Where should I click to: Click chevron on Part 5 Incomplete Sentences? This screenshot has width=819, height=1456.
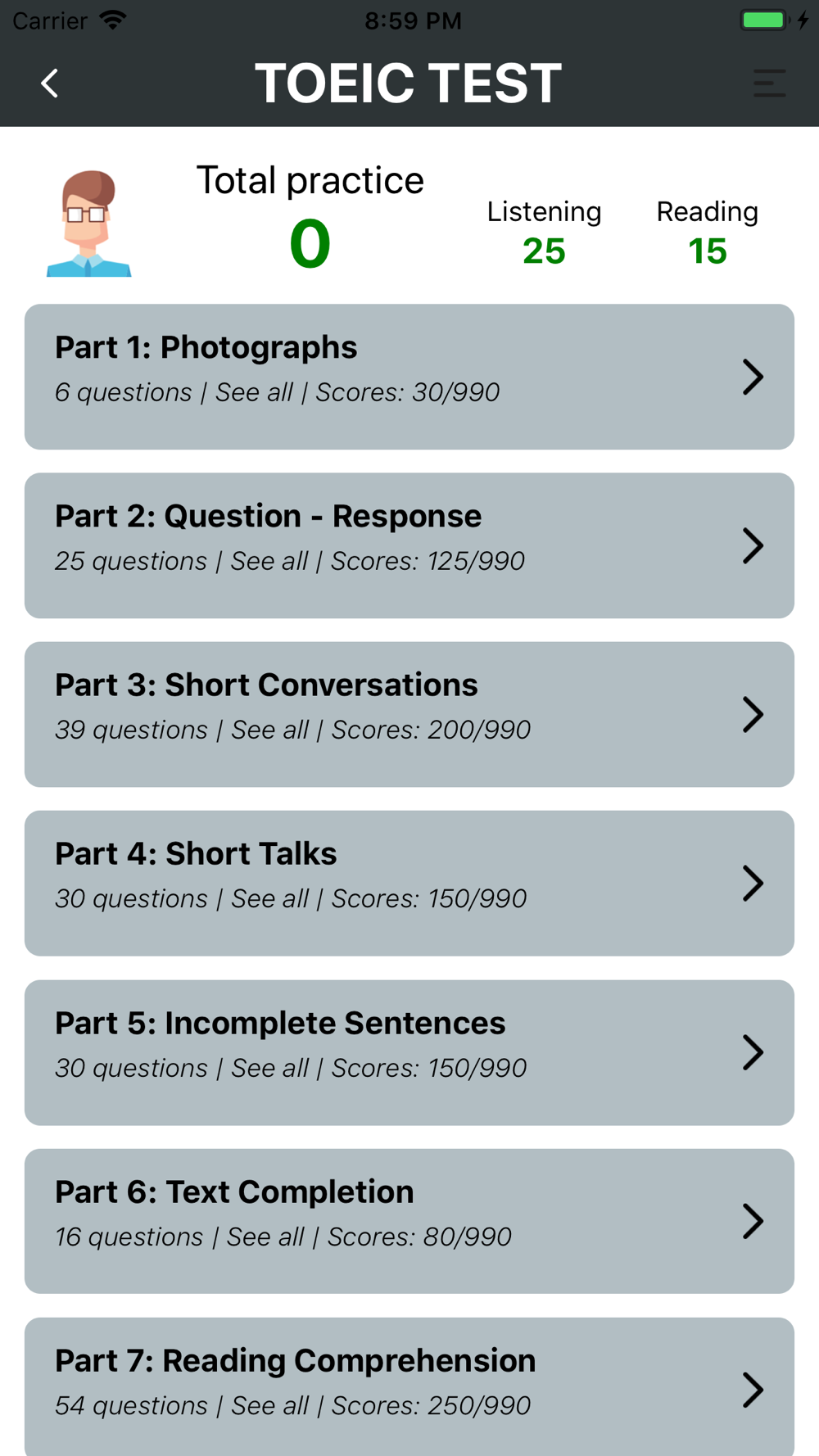[x=753, y=1052]
